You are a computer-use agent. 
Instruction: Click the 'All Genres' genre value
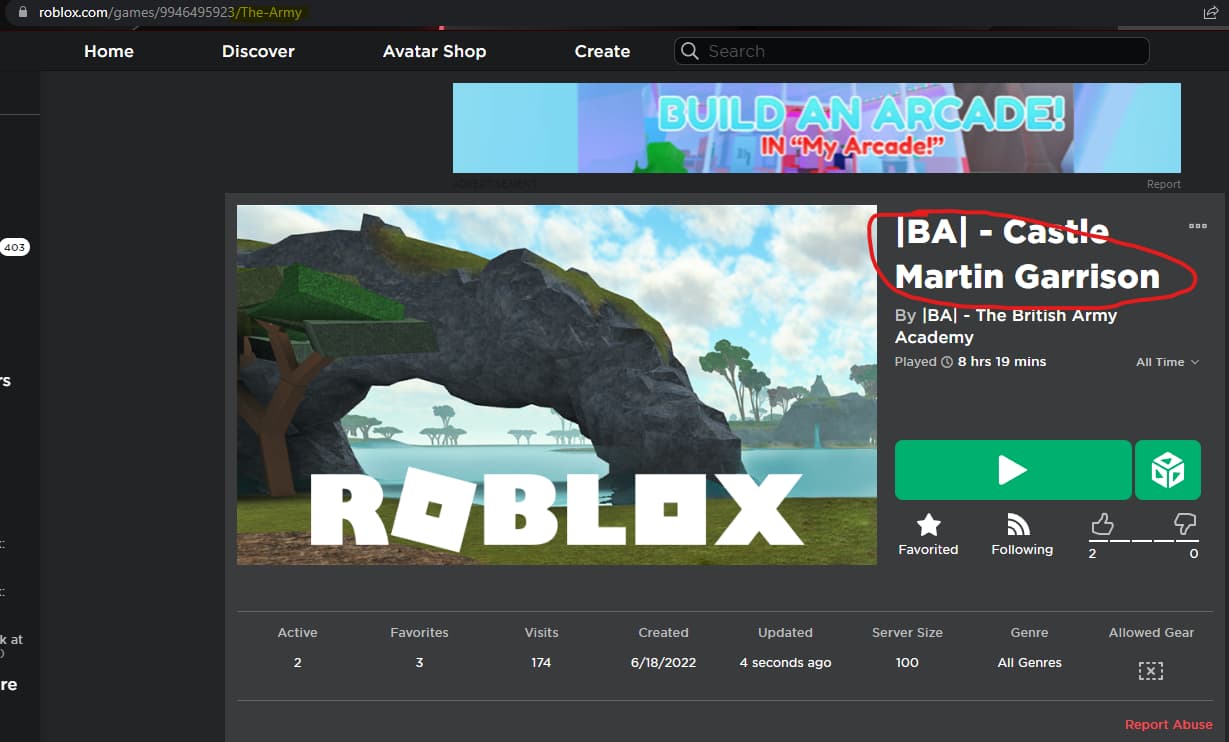[x=1029, y=663]
